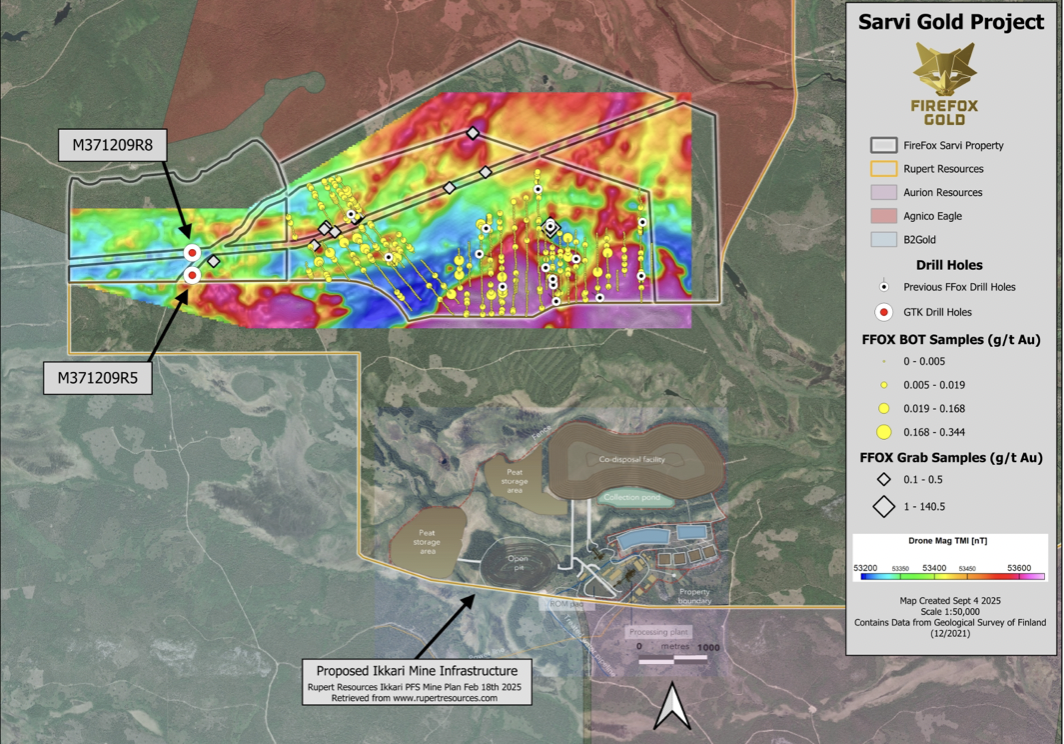Click the 0 - 0.005 BOT sample dot

(x=884, y=361)
